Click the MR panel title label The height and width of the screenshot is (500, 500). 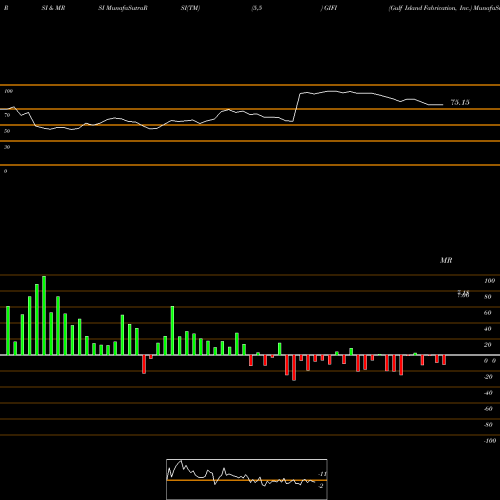coord(446,260)
